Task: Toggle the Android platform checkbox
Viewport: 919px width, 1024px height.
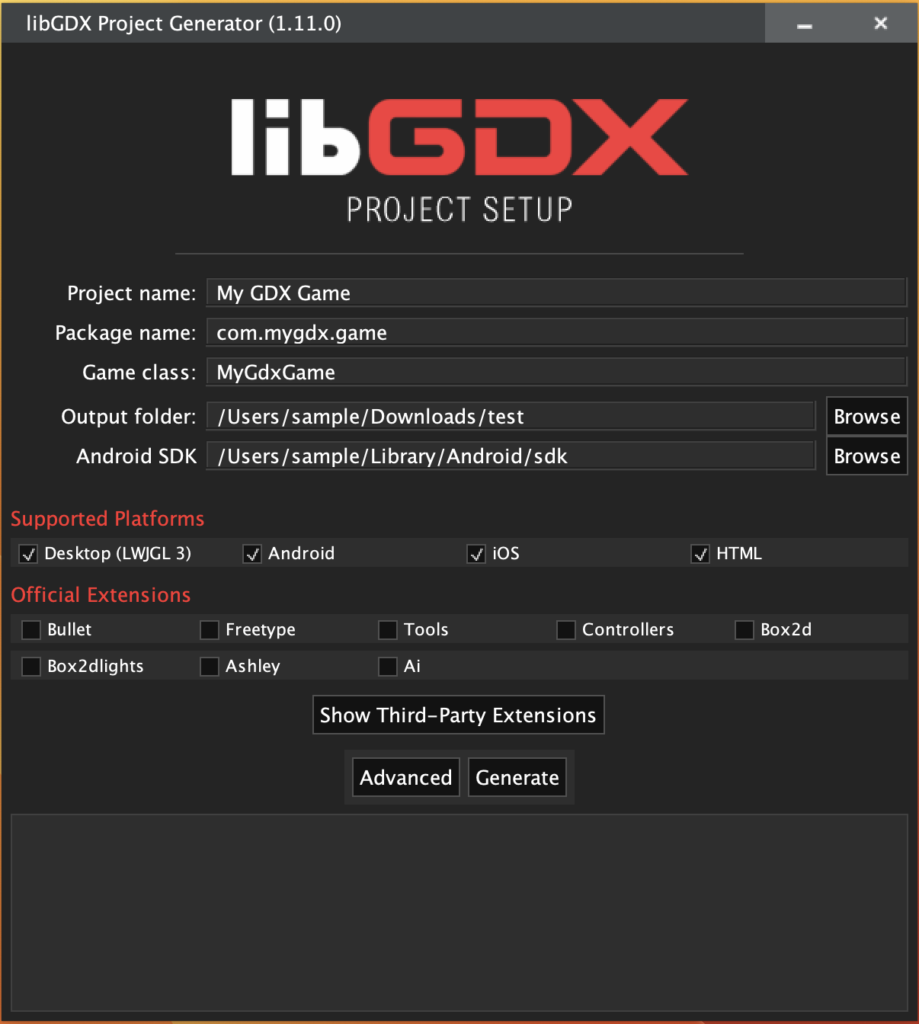Action: (x=253, y=554)
